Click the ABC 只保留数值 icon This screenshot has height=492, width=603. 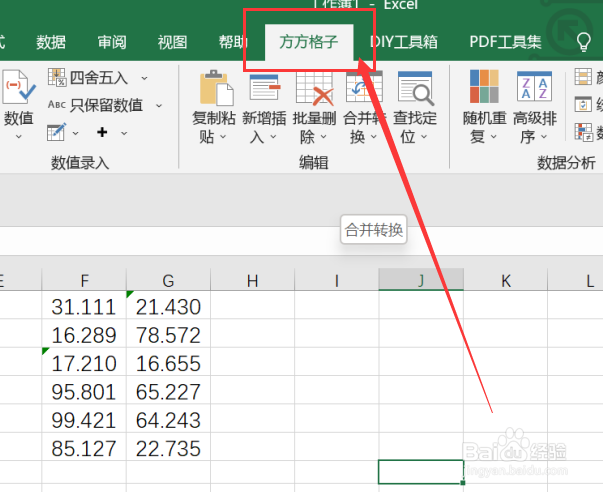coord(57,104)
